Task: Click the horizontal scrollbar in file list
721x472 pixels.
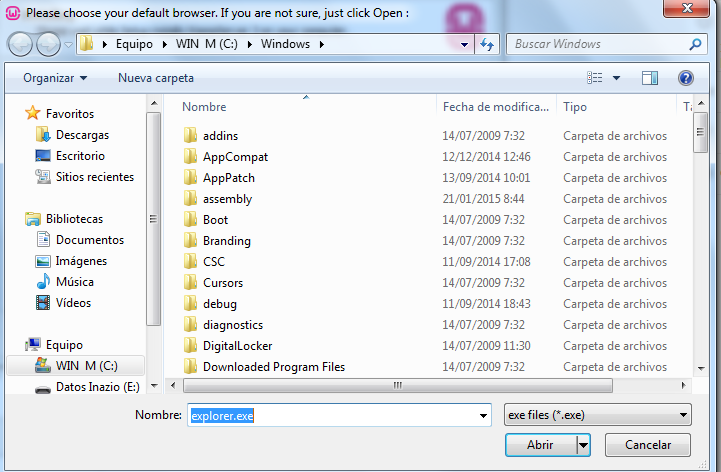Action: pos(400,385)
